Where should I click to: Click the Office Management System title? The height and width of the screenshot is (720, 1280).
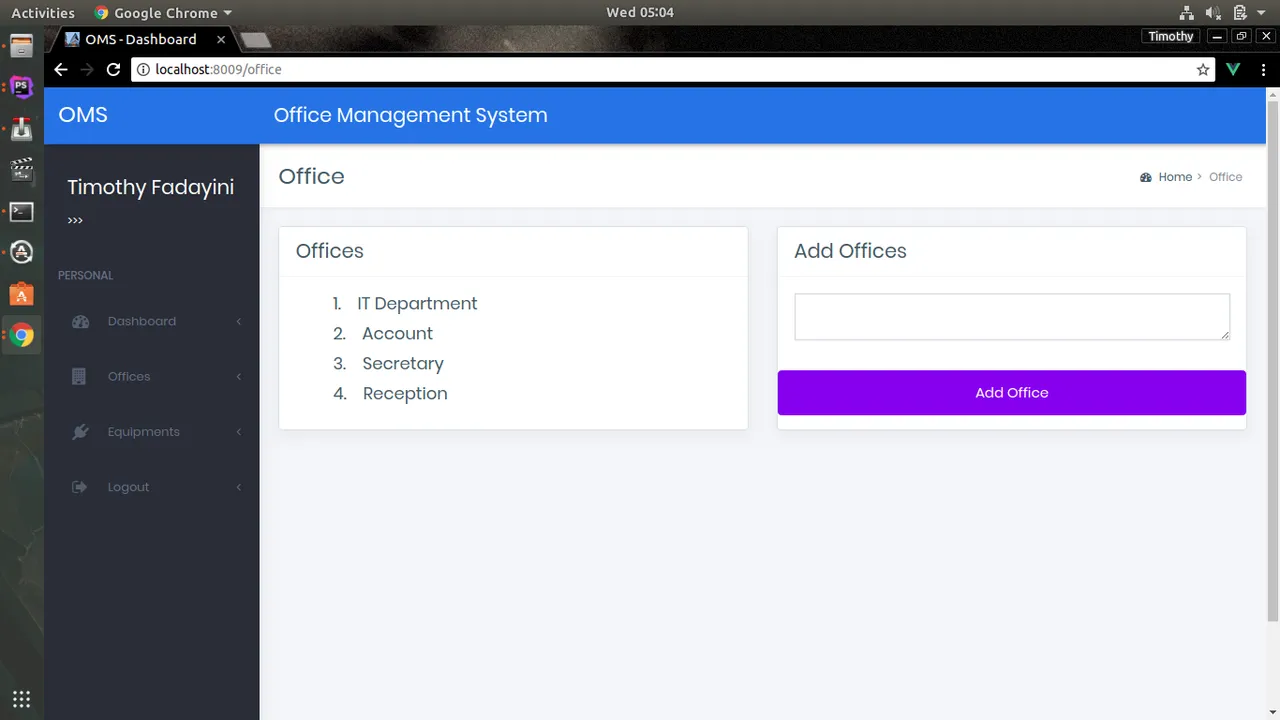coord(411,115)
